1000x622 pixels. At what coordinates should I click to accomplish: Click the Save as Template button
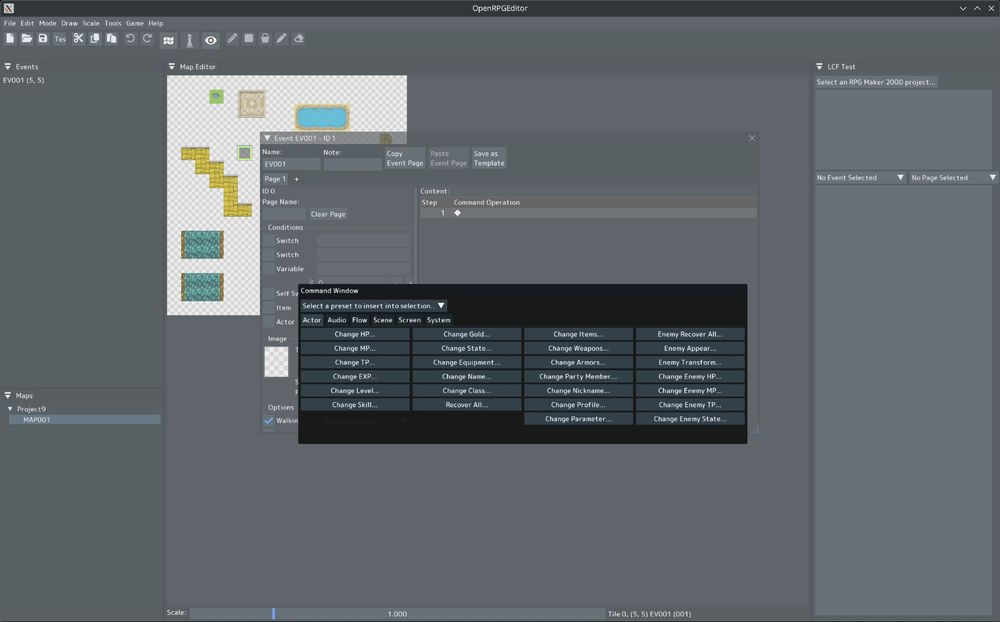pyautogui.click(x=489, y=158)
